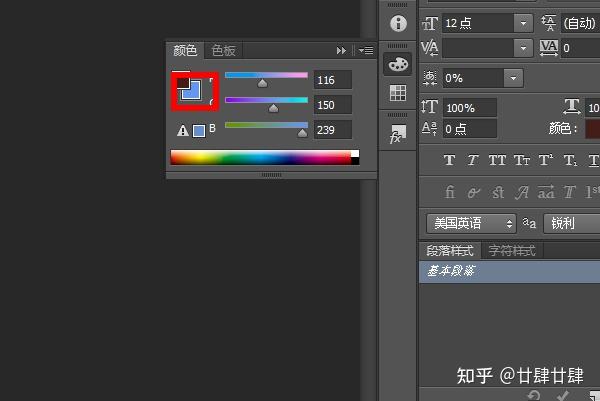
Task: Toggle discretionary ligatures st option
Action: tap(498, 192)
